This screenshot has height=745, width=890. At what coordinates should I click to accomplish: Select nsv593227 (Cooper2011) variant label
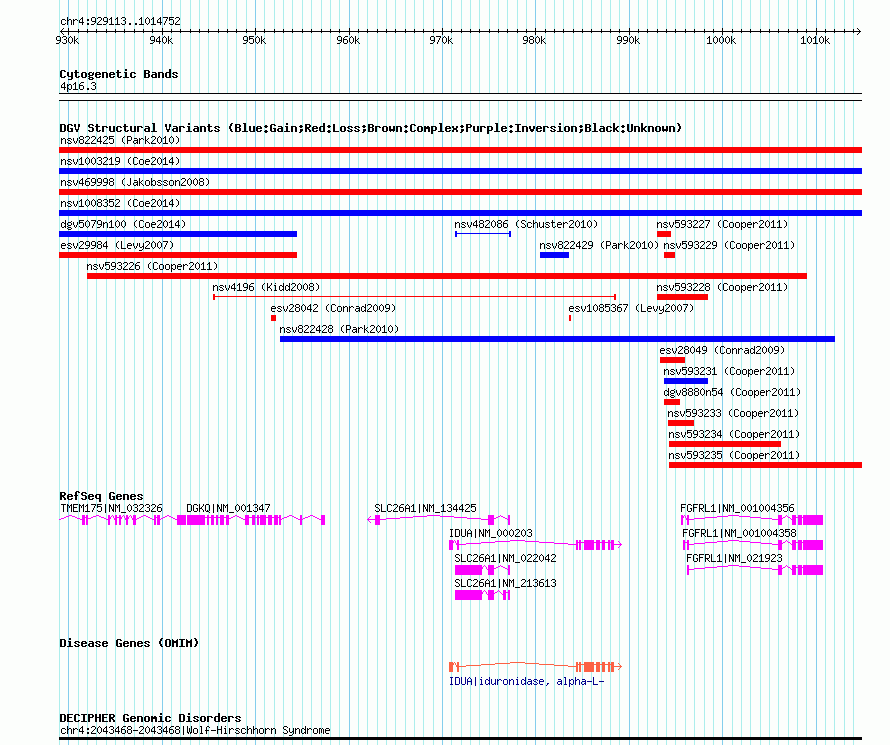click(x=722, y=224)
